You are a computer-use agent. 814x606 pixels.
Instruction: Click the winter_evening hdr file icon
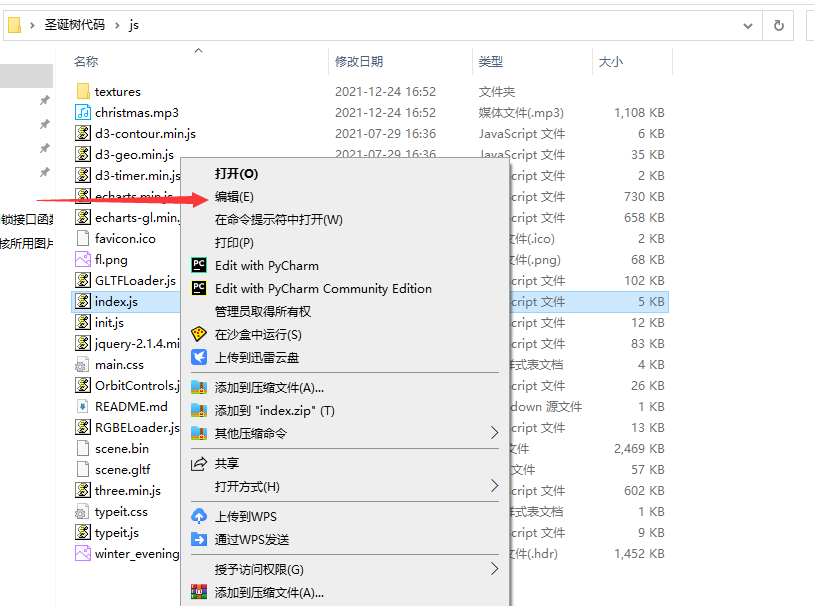[x=83, y=554]
